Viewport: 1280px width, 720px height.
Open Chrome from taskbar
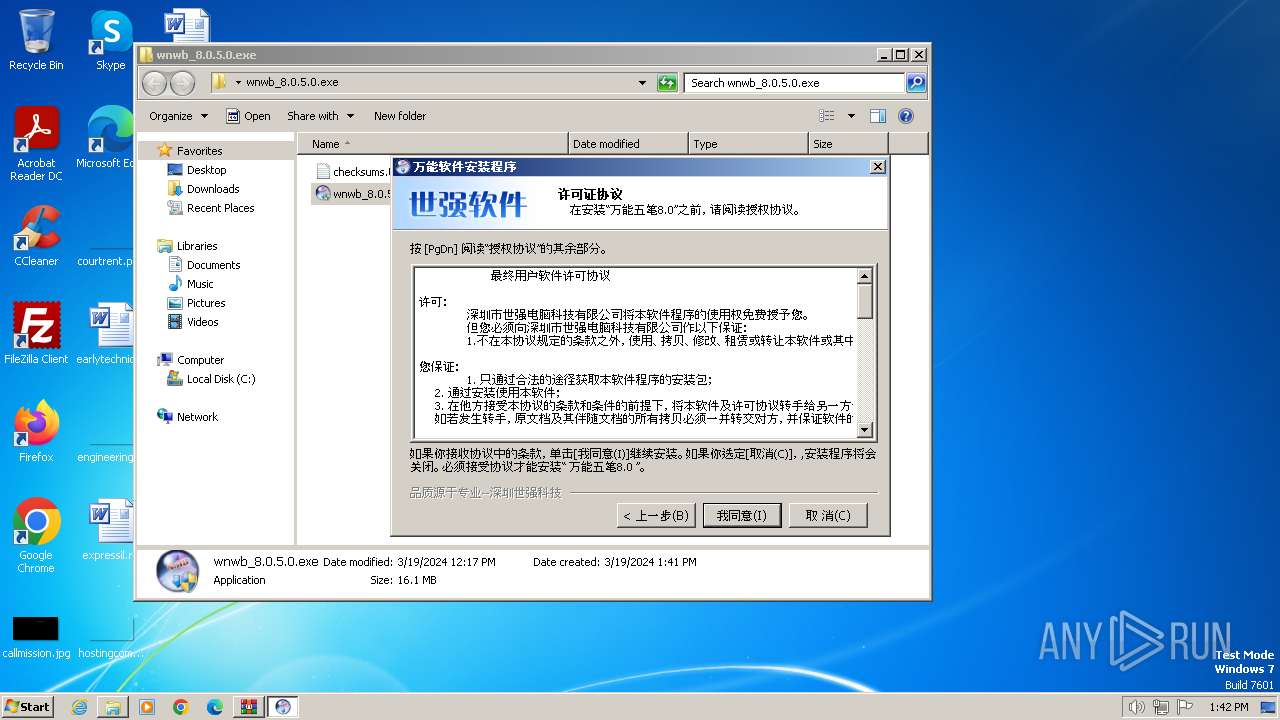pyautogui.click(x=181, y=707)
